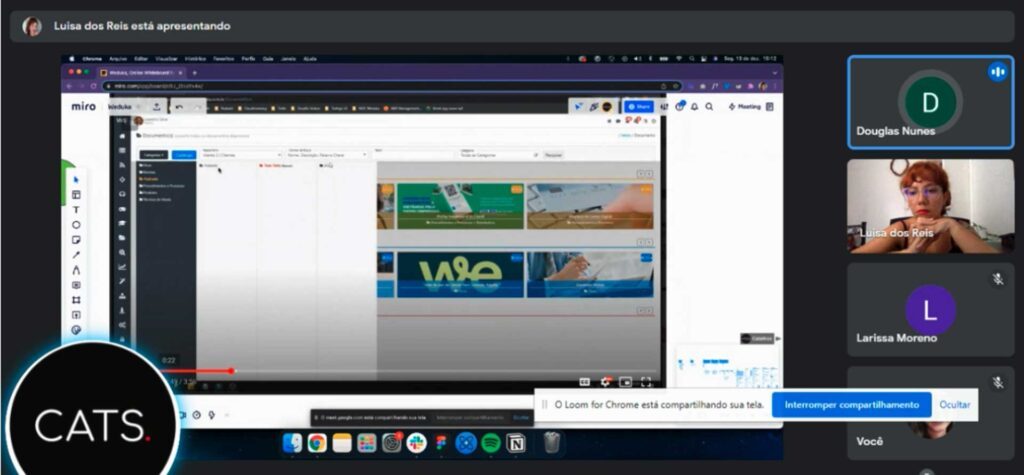Open the Meeting panel in Miro
This screenshot has height=475, width=1024.
pos(745,106)
